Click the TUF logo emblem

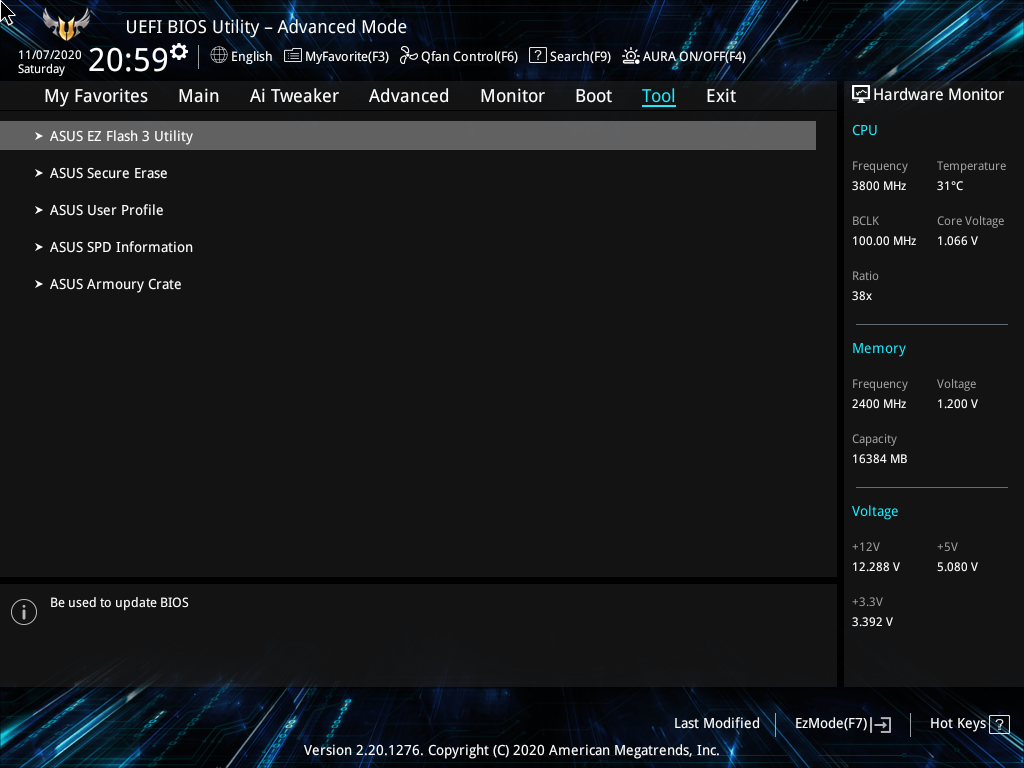pos(66,25)
